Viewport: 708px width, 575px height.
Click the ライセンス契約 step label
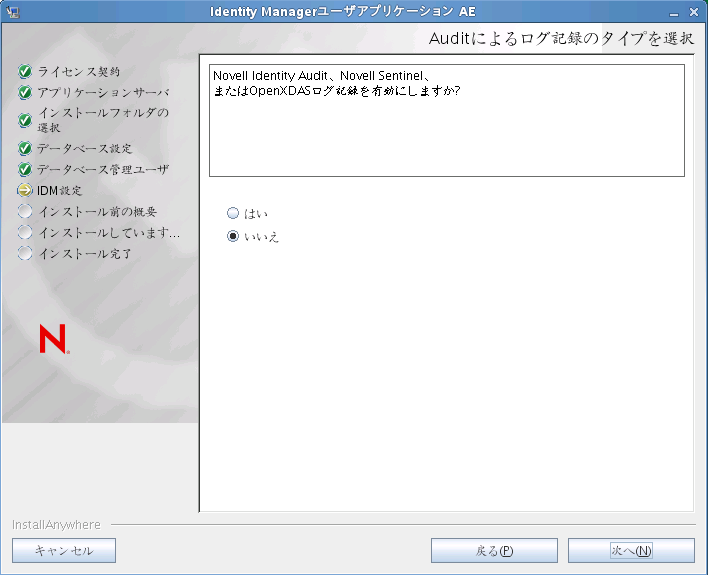click(79, 71)
